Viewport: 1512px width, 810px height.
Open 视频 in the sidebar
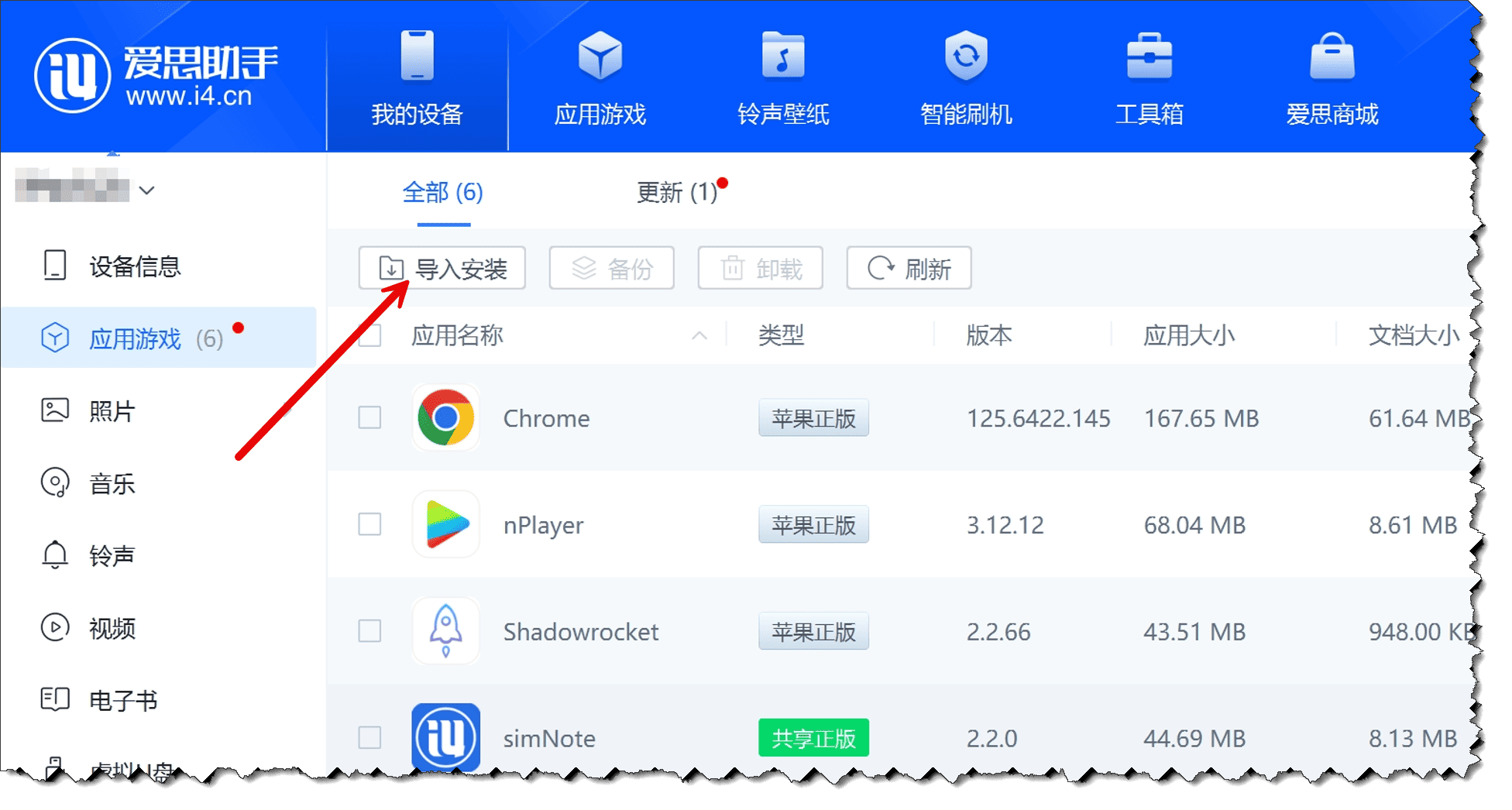click(88, 627)
